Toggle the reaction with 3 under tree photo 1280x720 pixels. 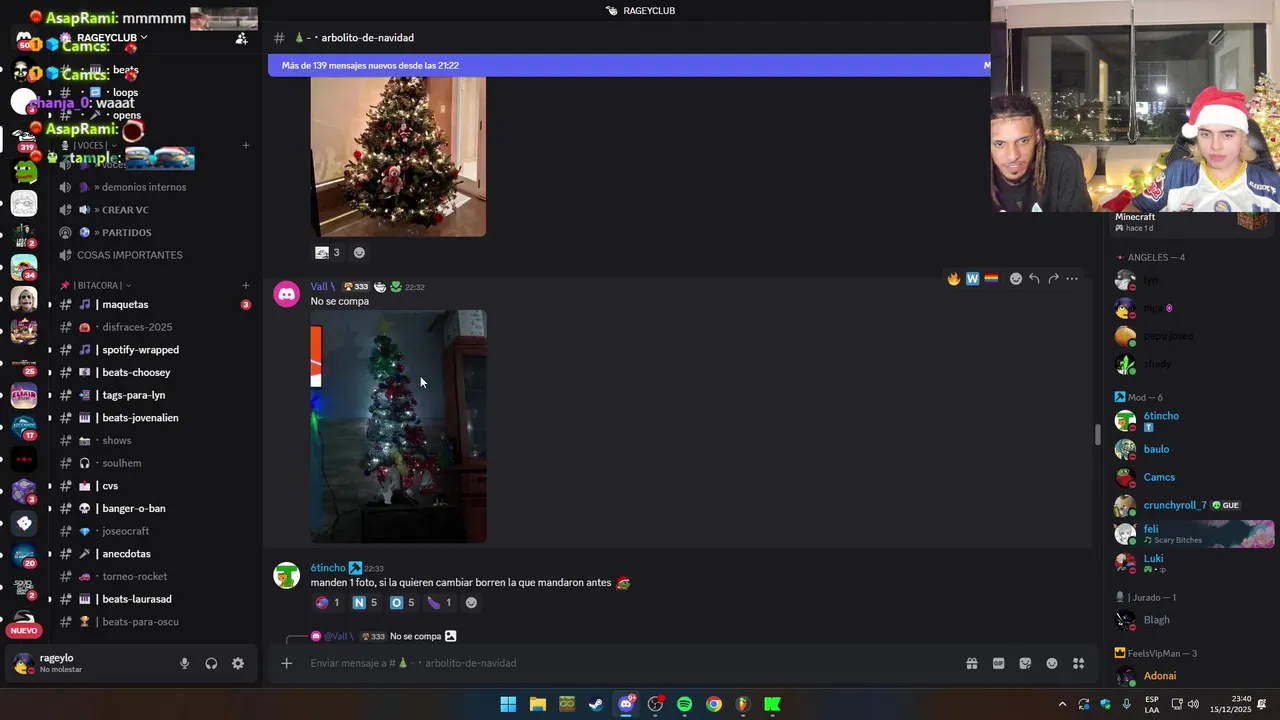(x=328, y=253)
